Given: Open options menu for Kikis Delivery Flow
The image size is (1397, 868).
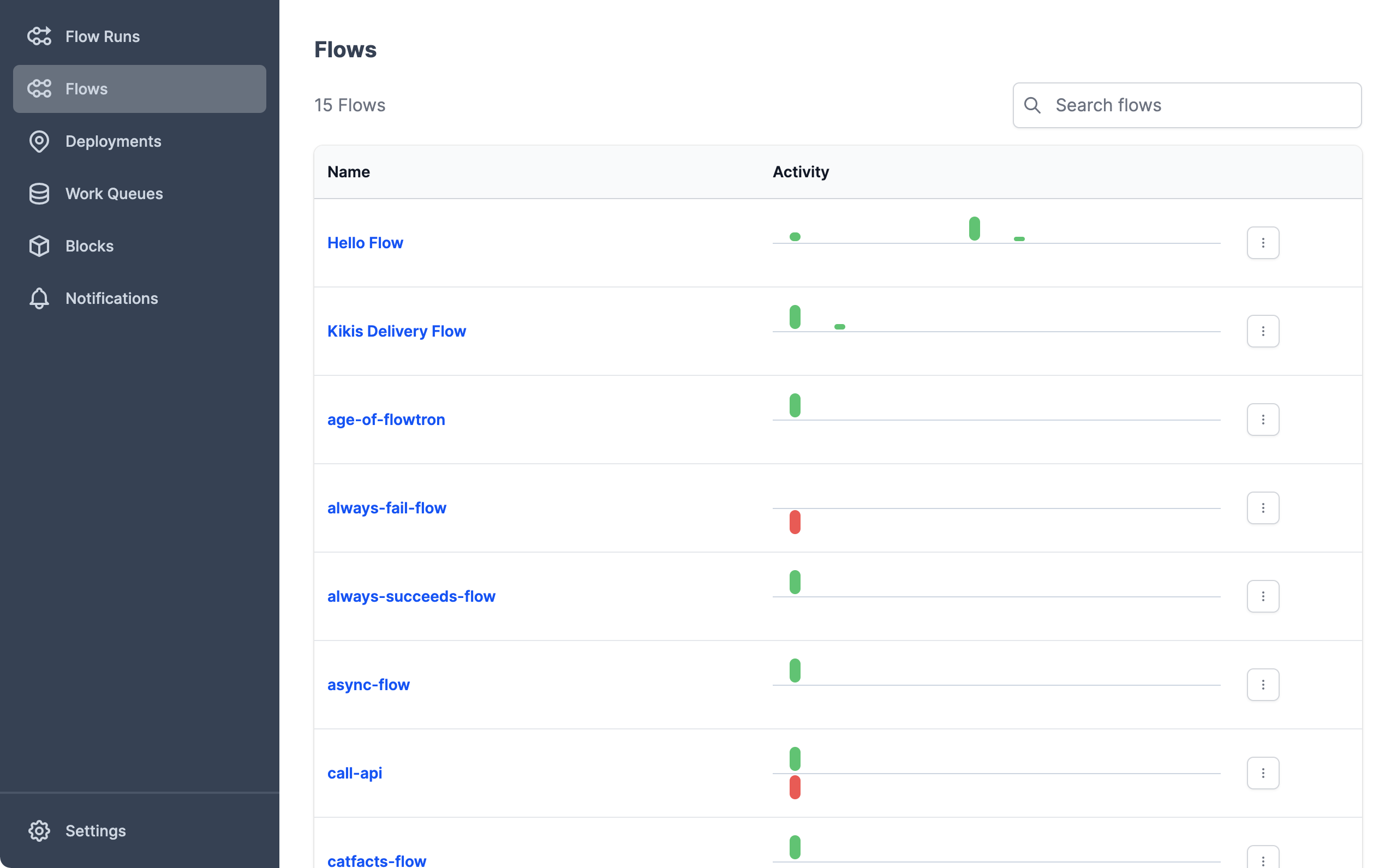Looking at the screenshot, I should (1263, 331).
